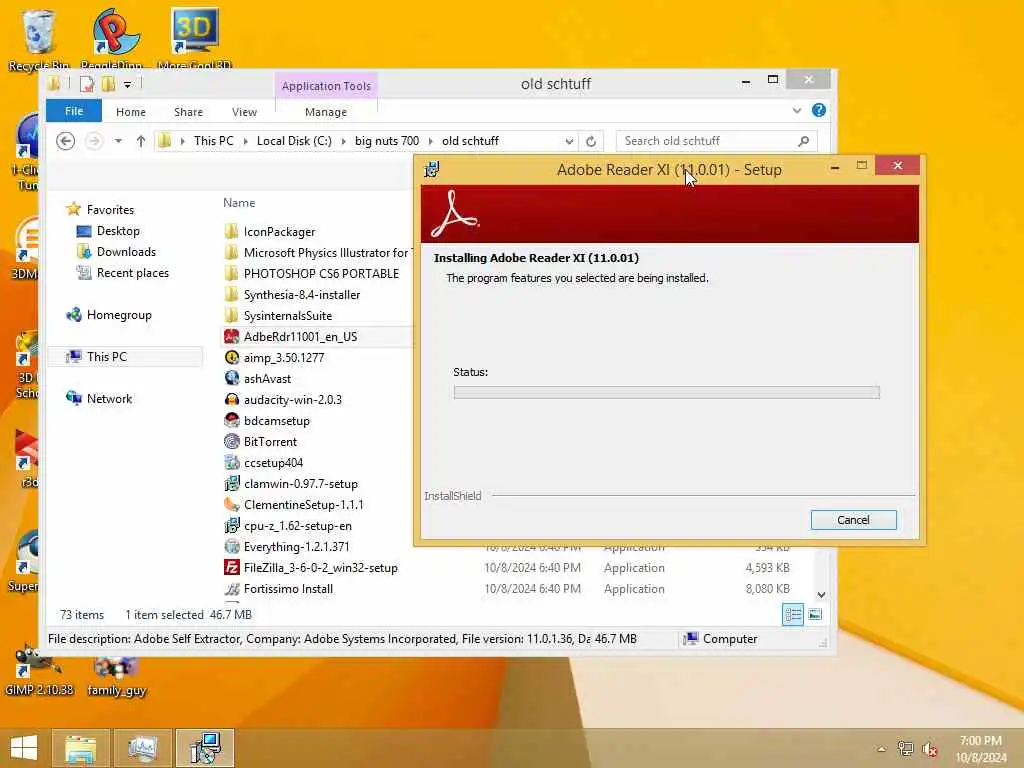Open Downloads in the navigation pane
This screenshot has height=768, width=1024.
pyautogui.click(x=116, y=251)
